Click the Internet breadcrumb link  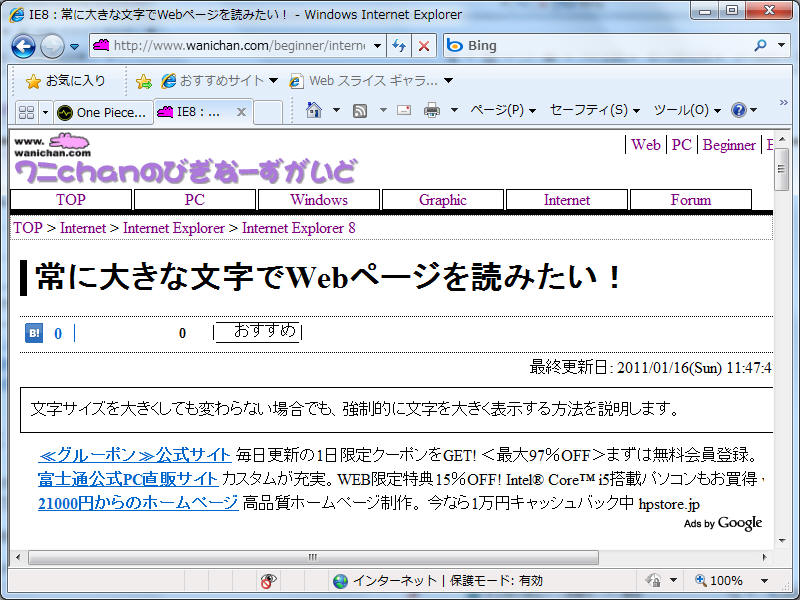(x=83, y=228)
